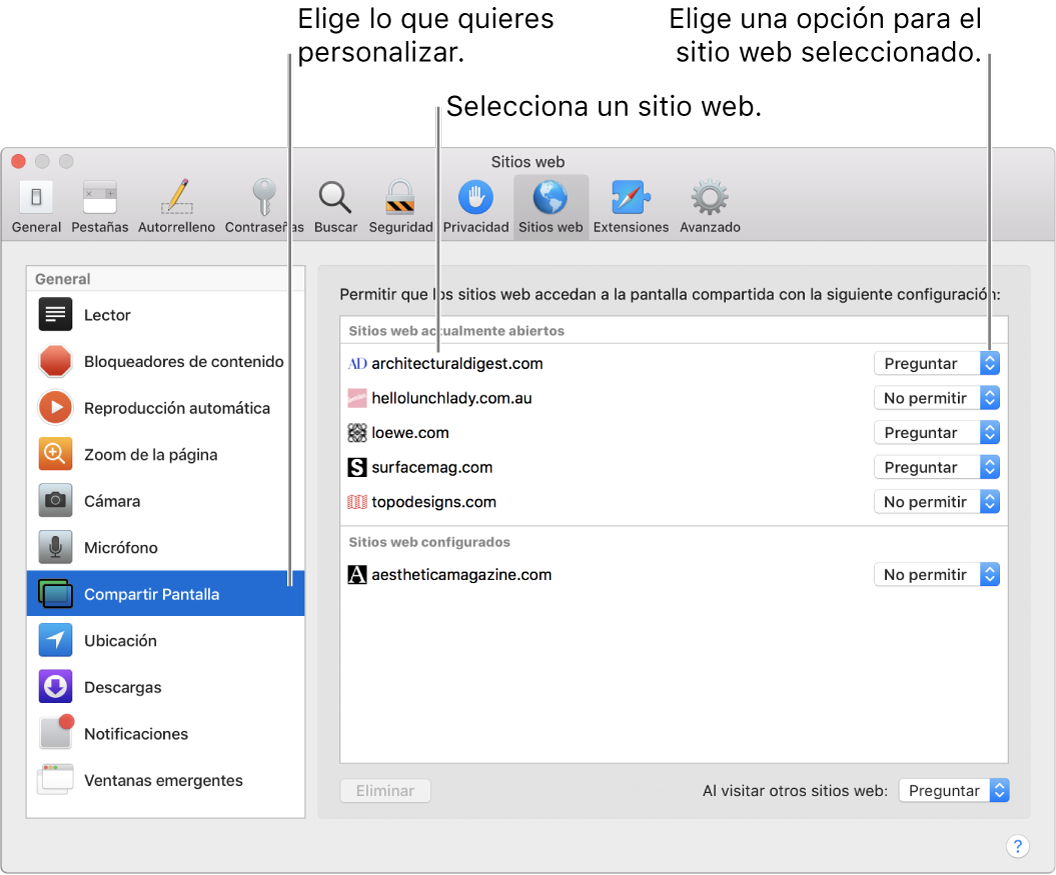This screenshot has width=1056, height=875.
Task: Change the No permitir dropdown for hellolunchlady.com.au
Action: (936, 397)
